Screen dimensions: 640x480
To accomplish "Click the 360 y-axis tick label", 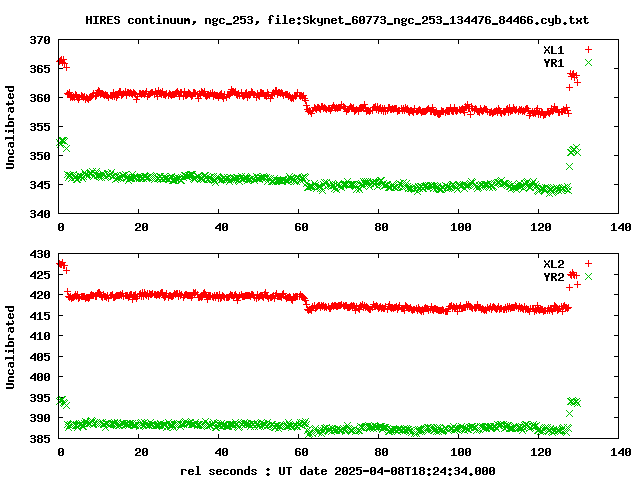I will 40,98.
